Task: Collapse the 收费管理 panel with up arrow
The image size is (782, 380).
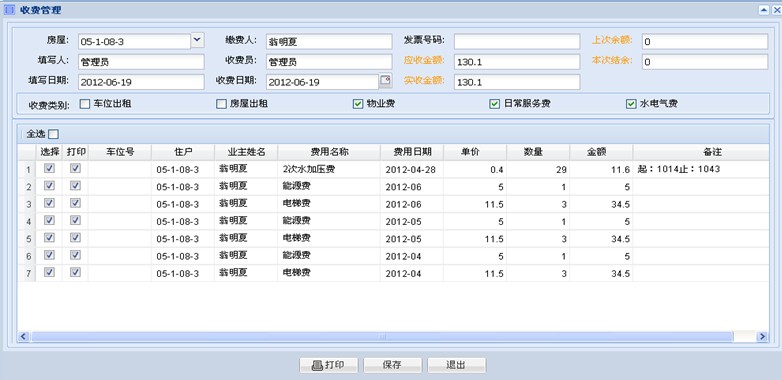Action: click(764, 10)
